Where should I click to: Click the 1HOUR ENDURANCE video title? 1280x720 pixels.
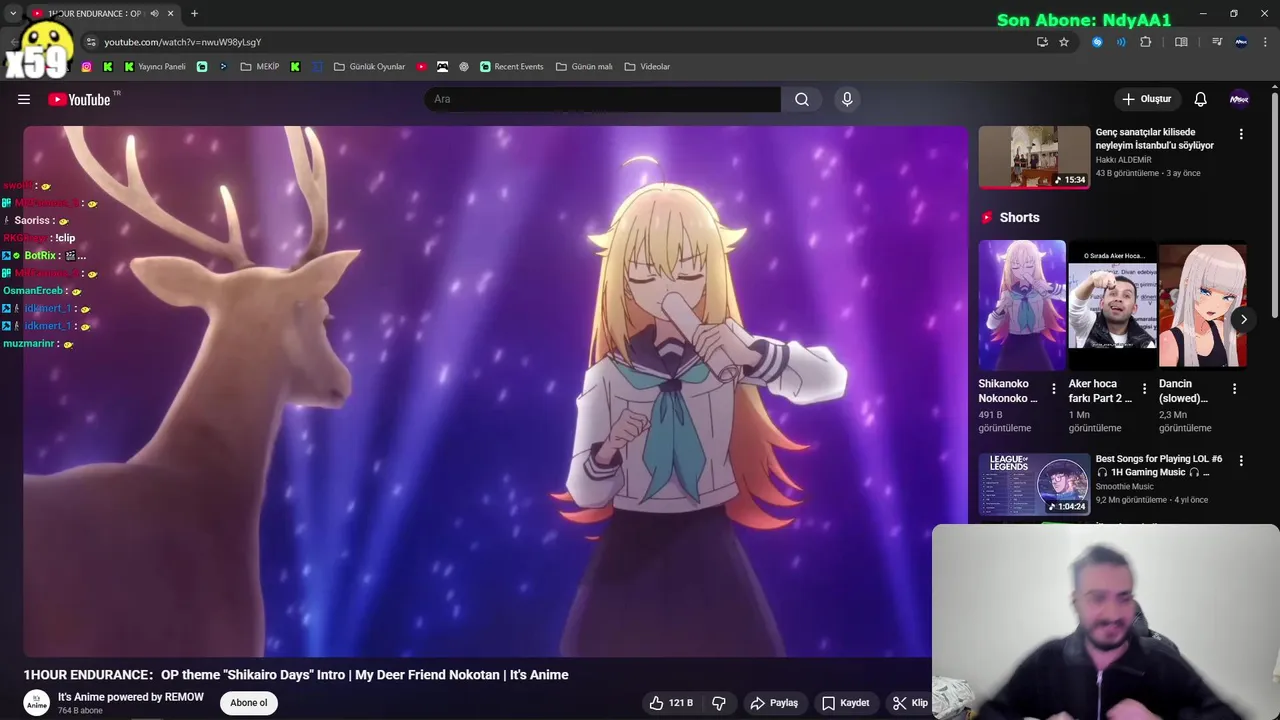tap(296, 675)
